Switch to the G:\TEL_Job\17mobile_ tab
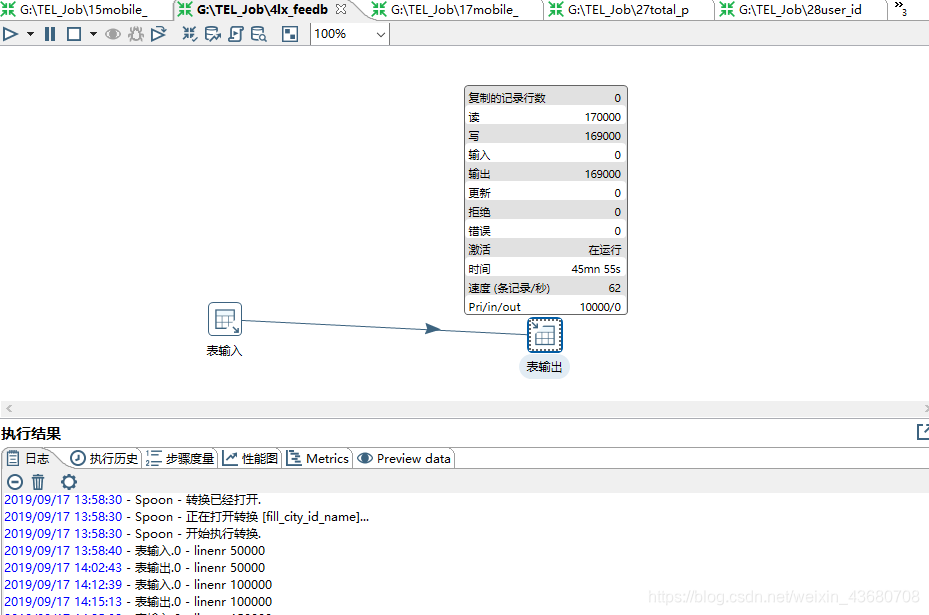The width and height of the screenshot is (929, 615). (x=454, y=9)
